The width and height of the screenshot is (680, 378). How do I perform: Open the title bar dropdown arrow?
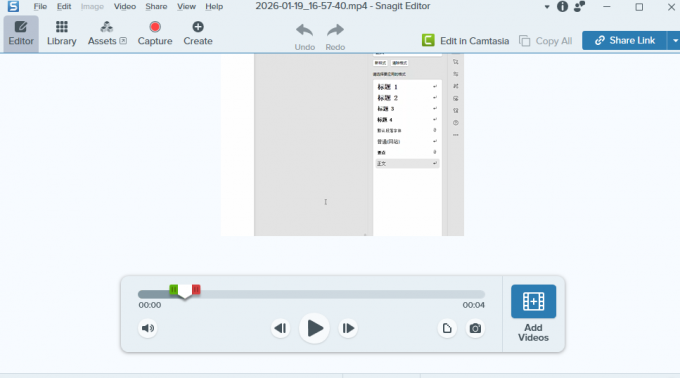(546, 7)
